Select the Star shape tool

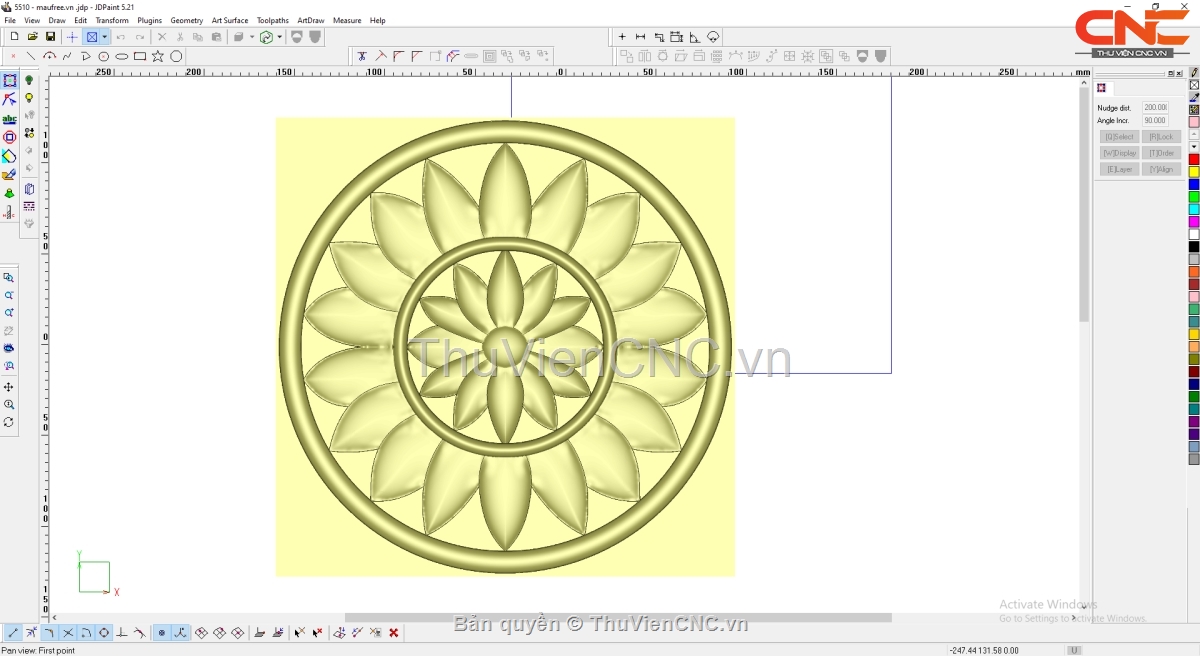pos(158,56)
